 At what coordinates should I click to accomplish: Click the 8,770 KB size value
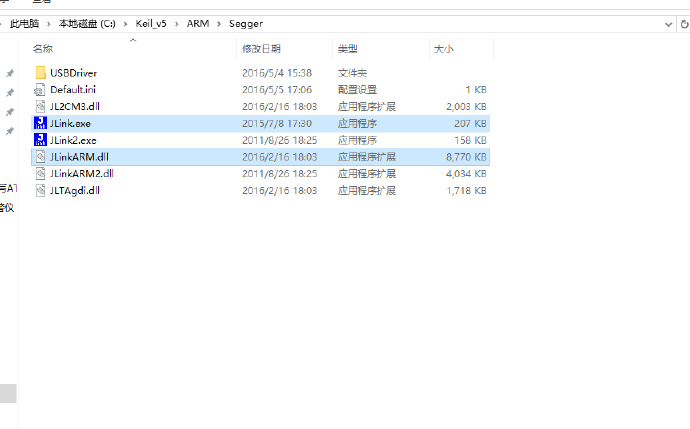click(466, 157)
